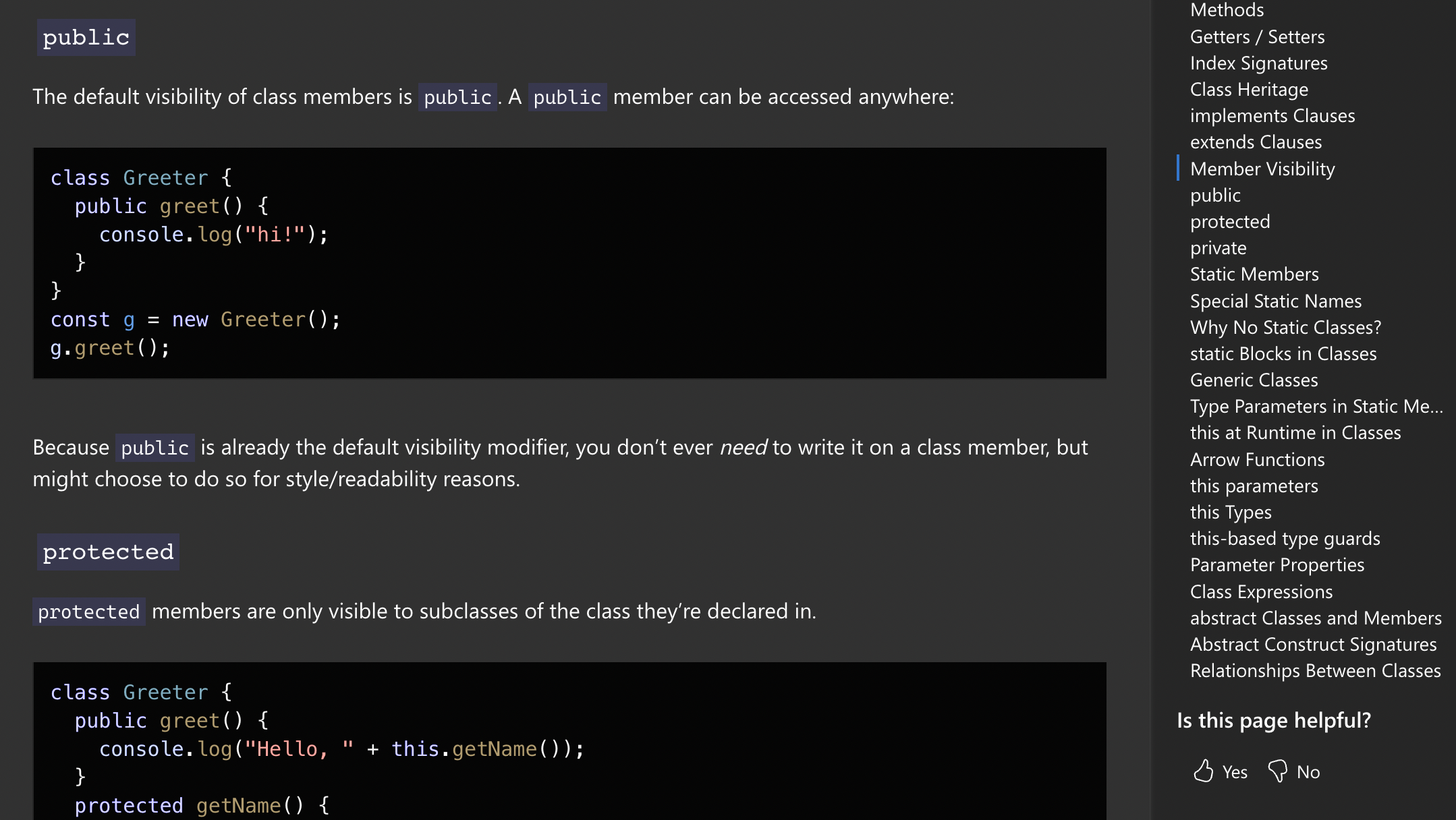Navigate to Member Visibility section

click(1263, 168)
